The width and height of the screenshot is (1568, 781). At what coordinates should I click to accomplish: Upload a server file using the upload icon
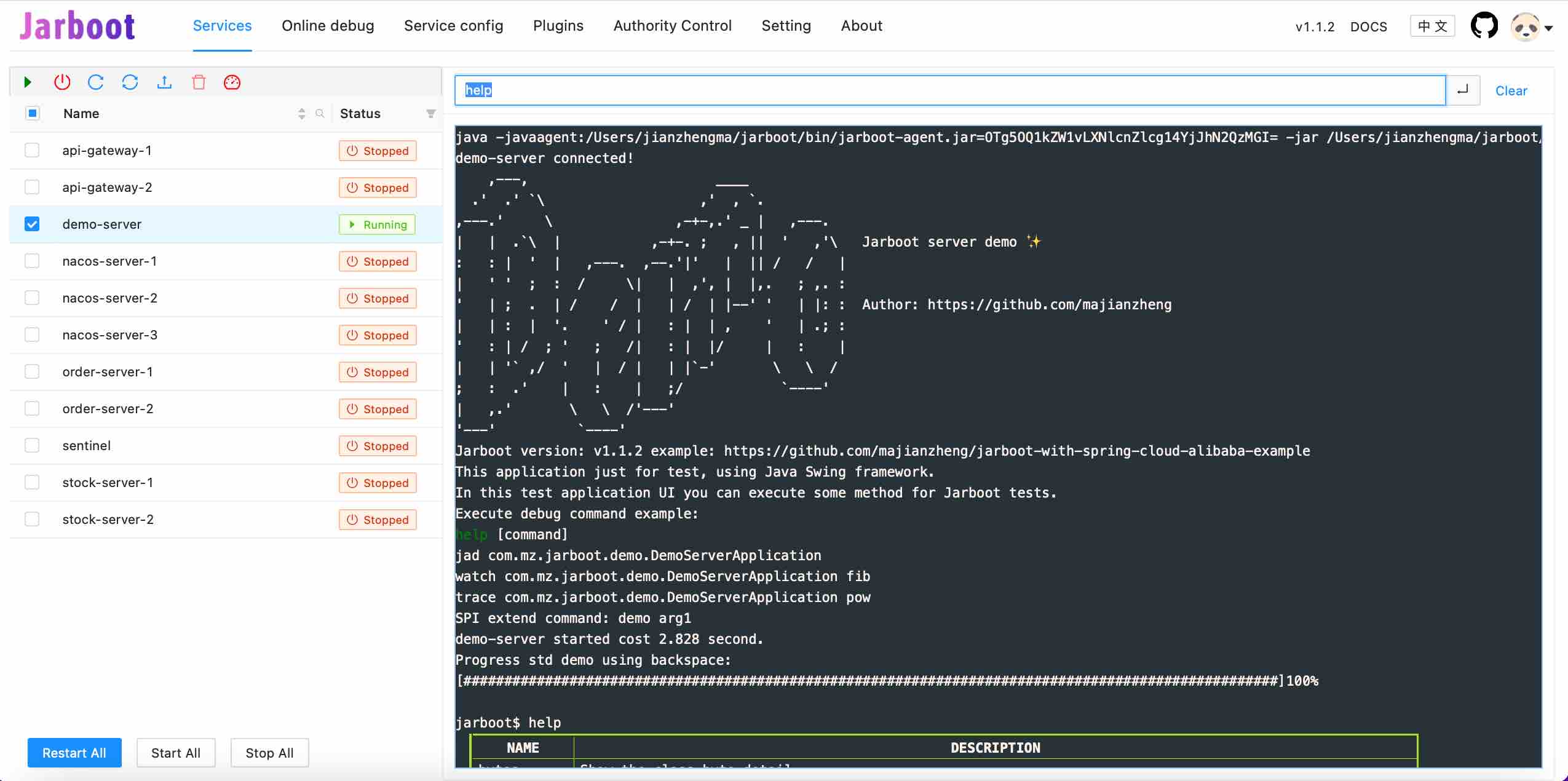164,82
